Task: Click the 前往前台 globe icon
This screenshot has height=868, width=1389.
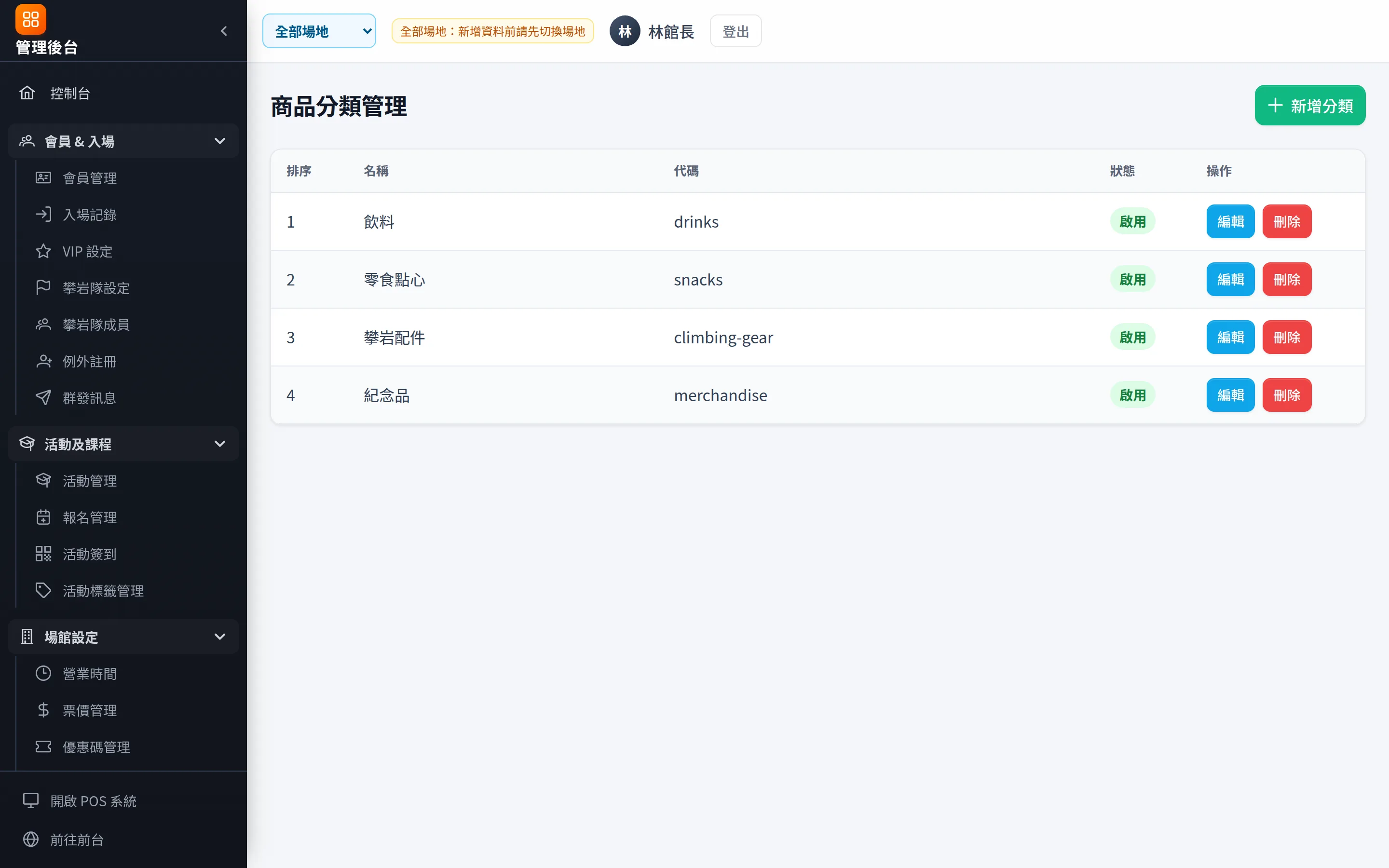Action: [x=30, y=839]
